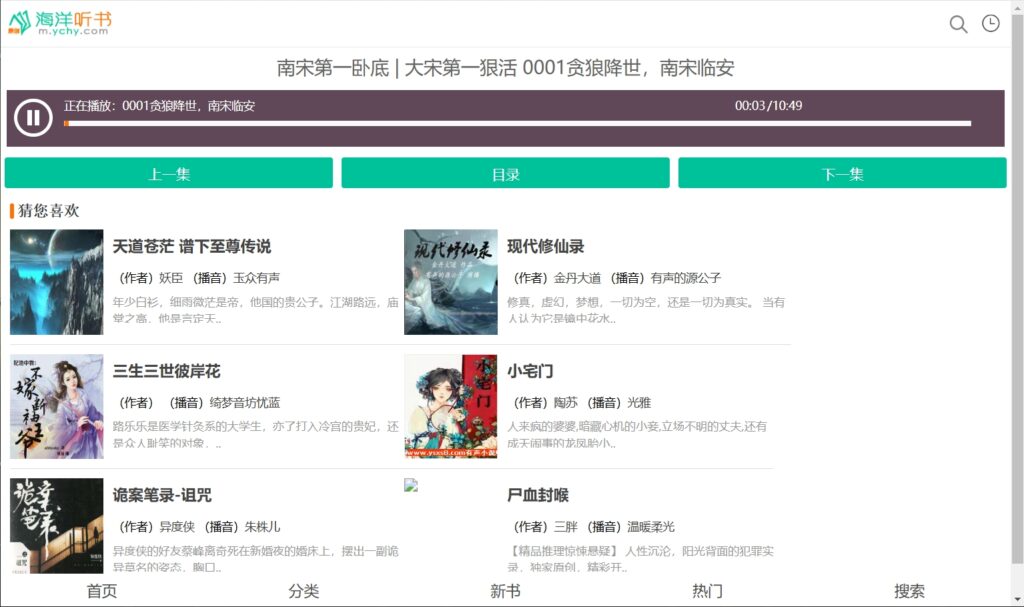The height and width of the screenshot is (607, 1024).
Task: Pause the currently playing audio
Action: point(33,117)
